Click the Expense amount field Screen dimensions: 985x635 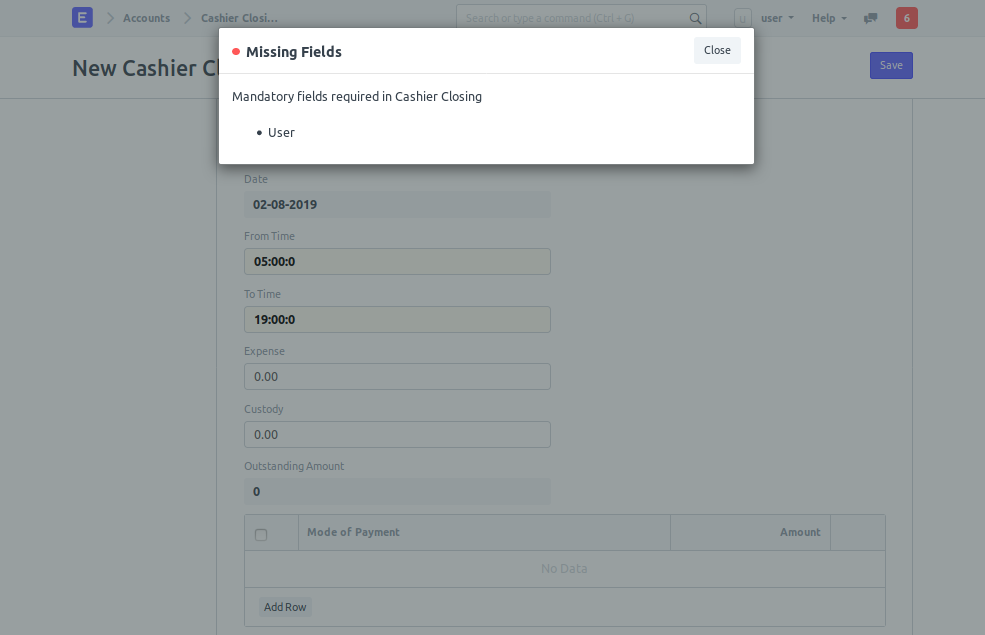397,376
